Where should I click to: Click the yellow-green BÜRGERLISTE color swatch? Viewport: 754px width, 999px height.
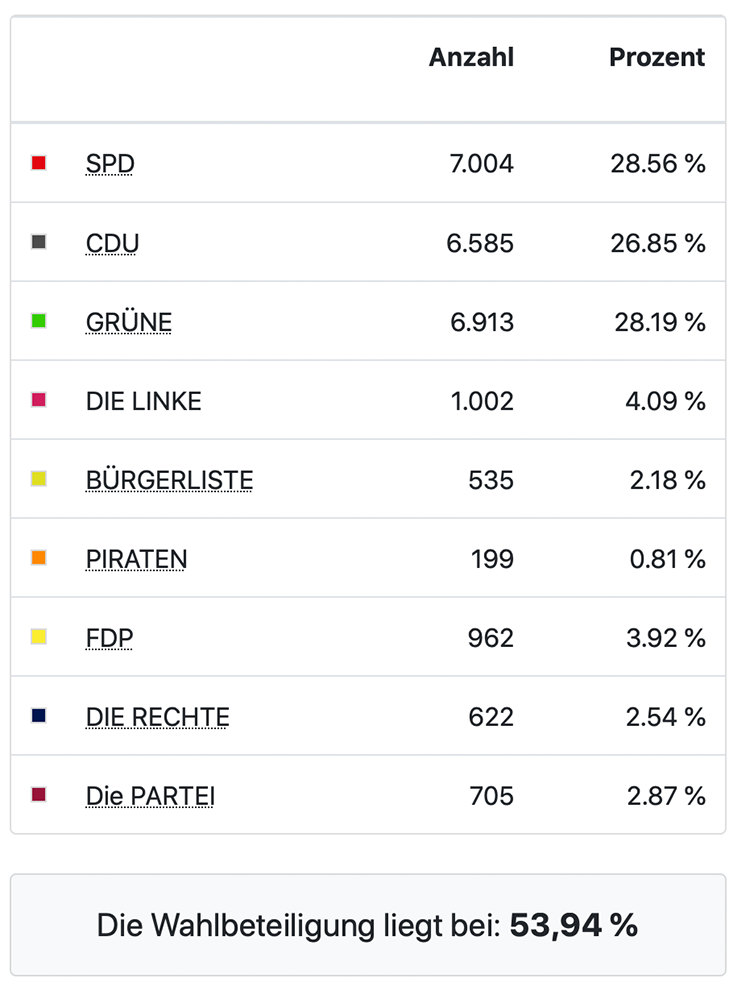[39, 479]
